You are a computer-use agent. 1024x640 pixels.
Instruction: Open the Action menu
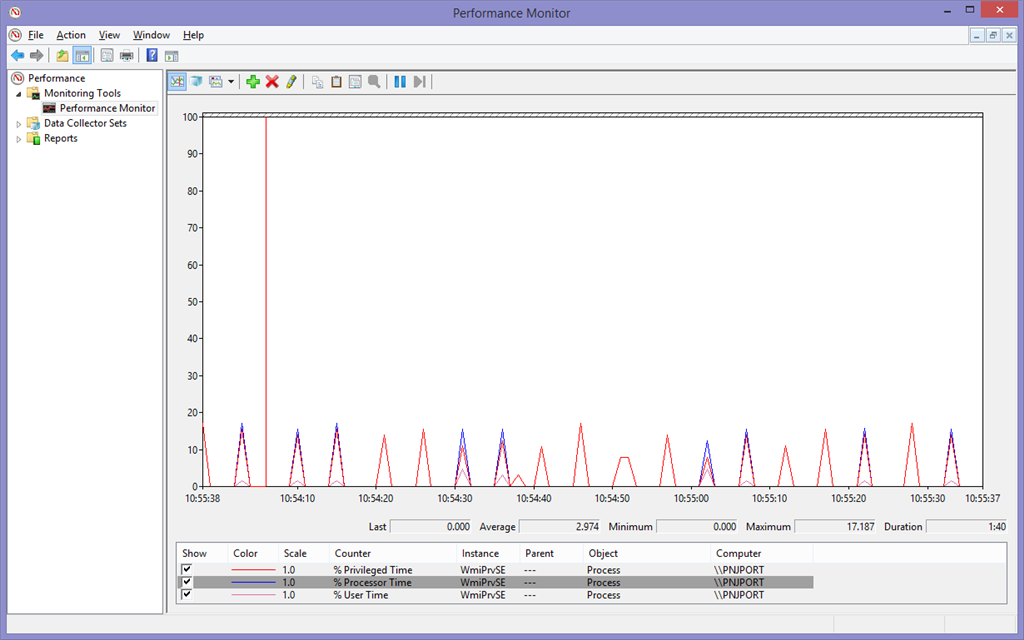point(71,35)
